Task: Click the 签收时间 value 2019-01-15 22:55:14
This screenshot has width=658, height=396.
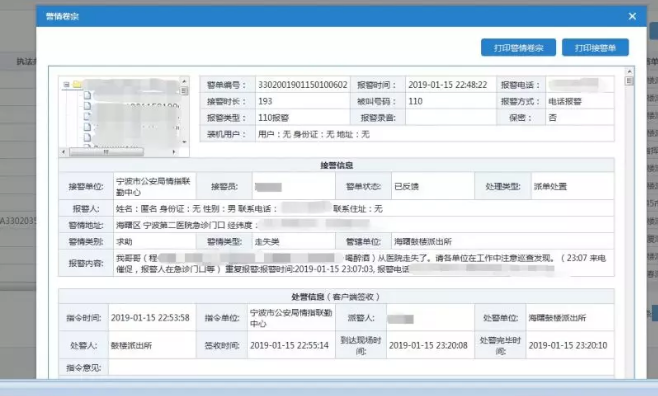Action: click(291, 345)
